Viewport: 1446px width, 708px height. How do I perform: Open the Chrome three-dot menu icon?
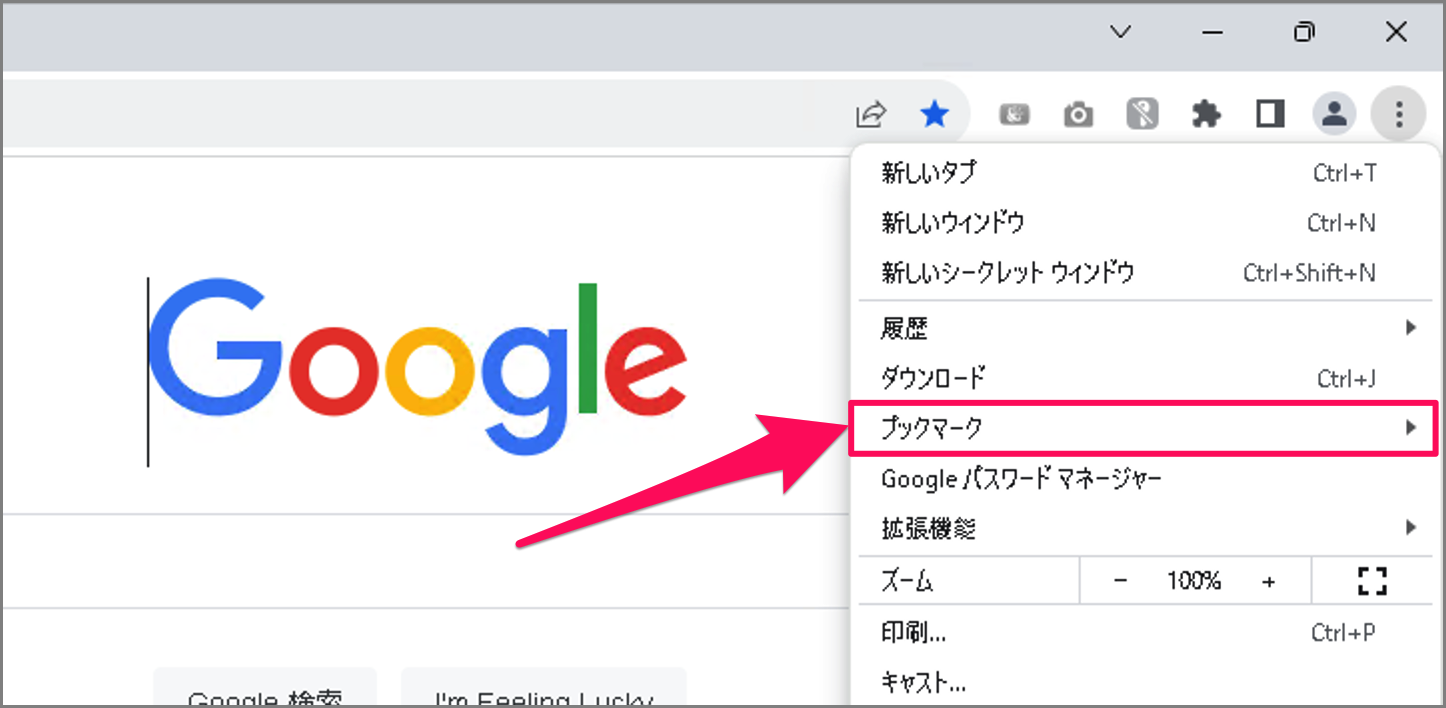pos(1397,113)
